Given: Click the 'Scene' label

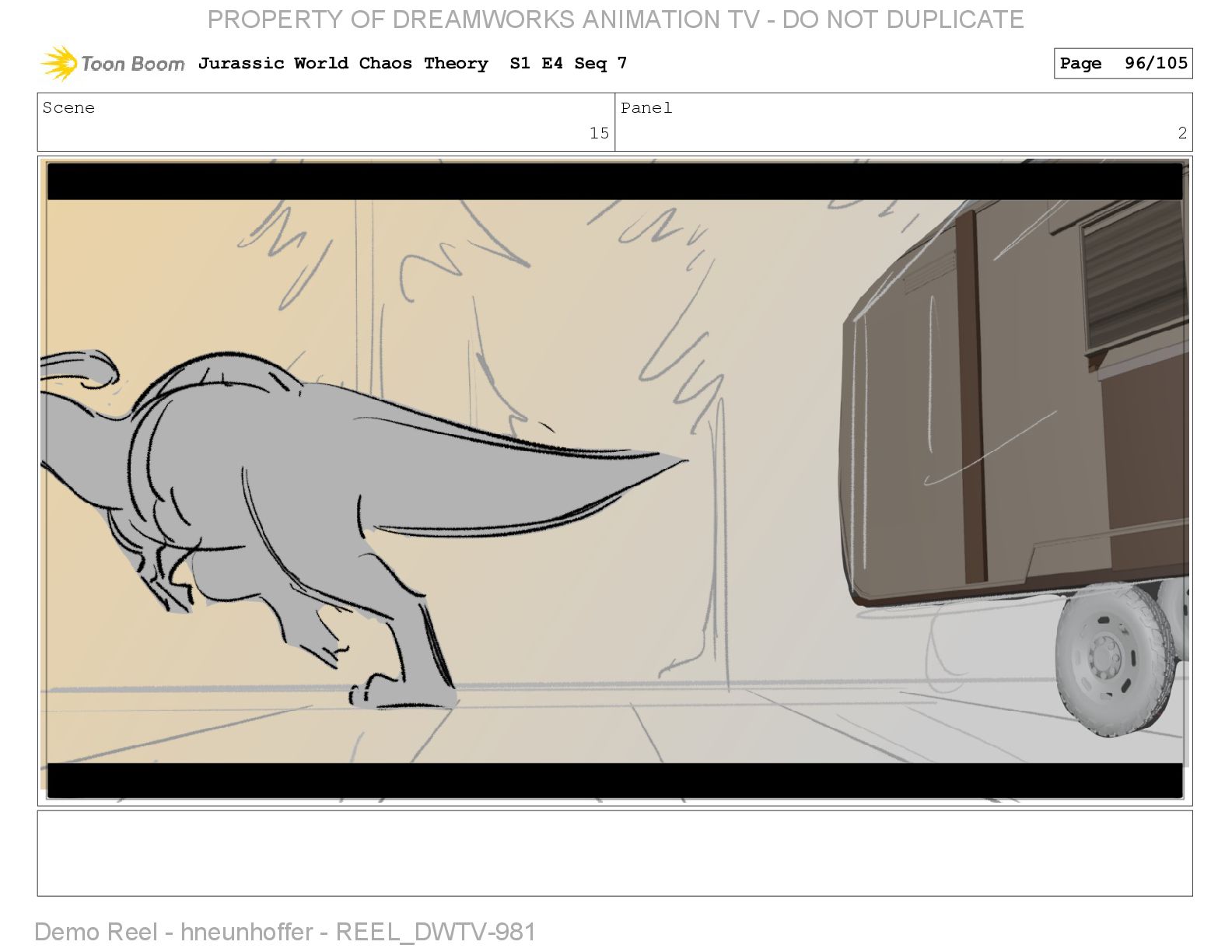Looking at the screenshot, I should 68,108.
